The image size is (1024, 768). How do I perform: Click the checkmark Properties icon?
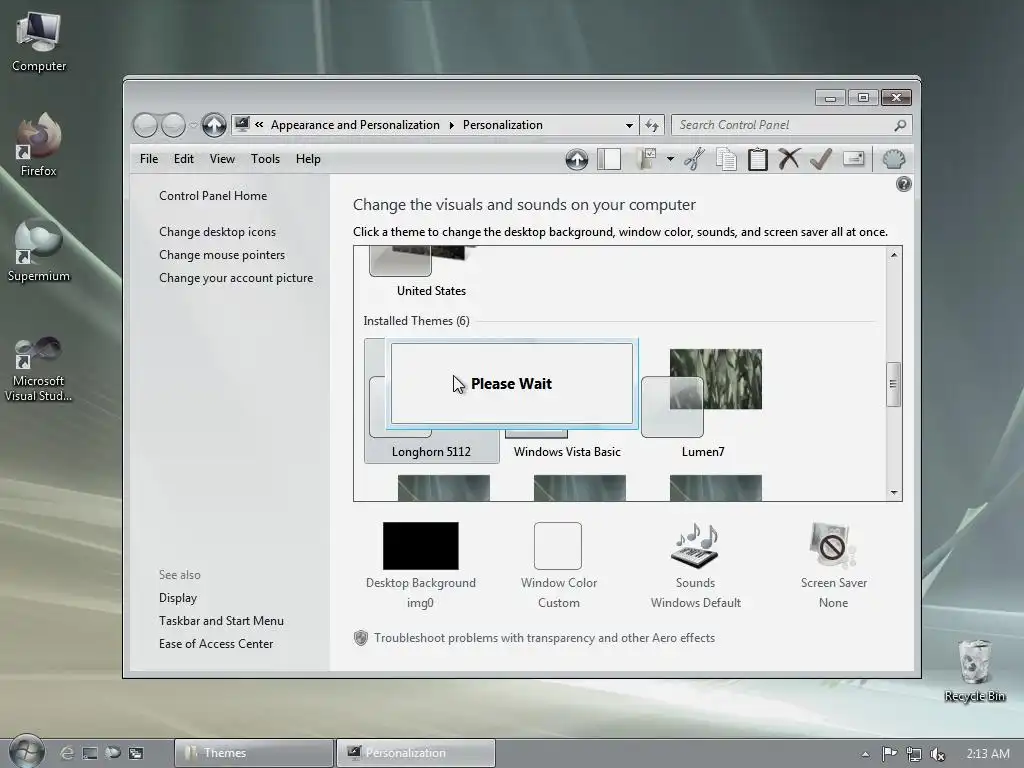click(x=821, y=159)
